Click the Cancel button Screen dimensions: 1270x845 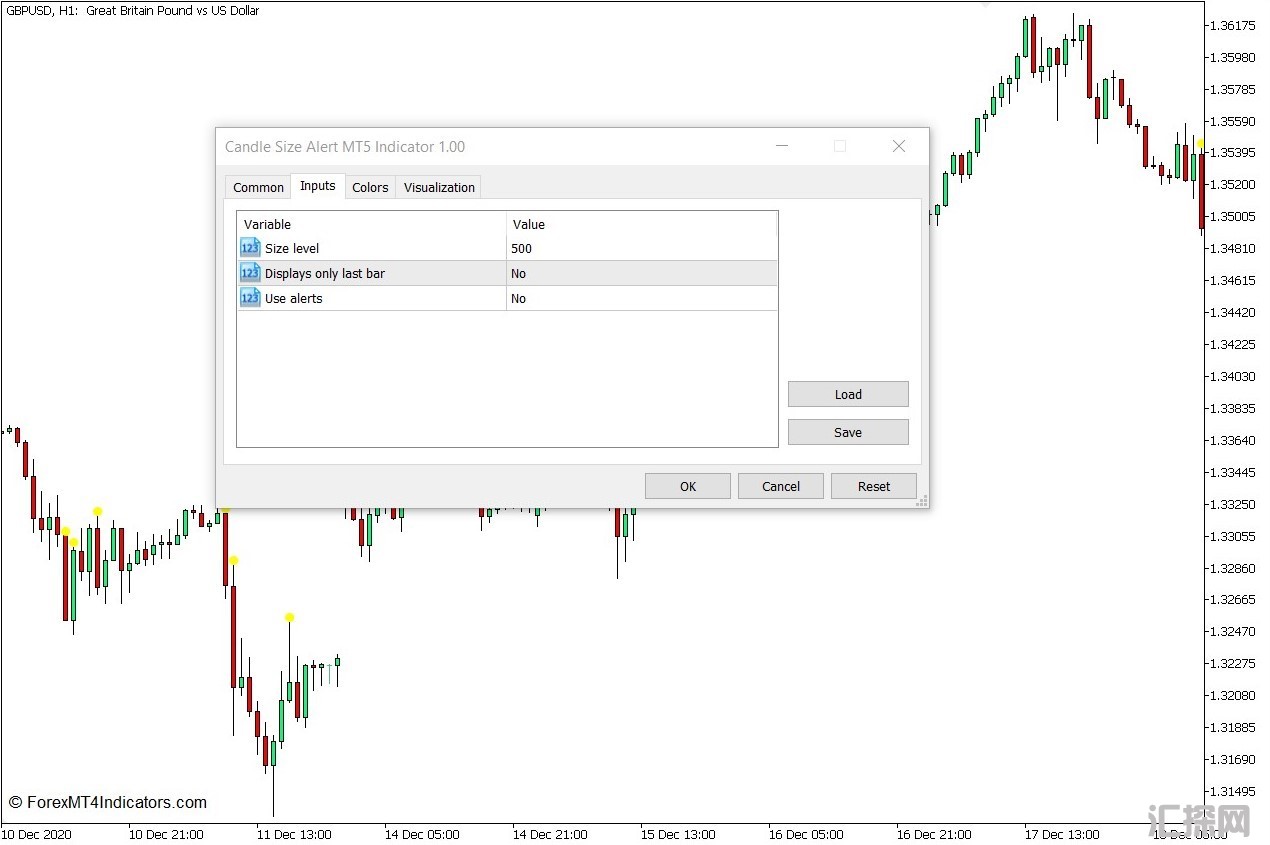781,486
